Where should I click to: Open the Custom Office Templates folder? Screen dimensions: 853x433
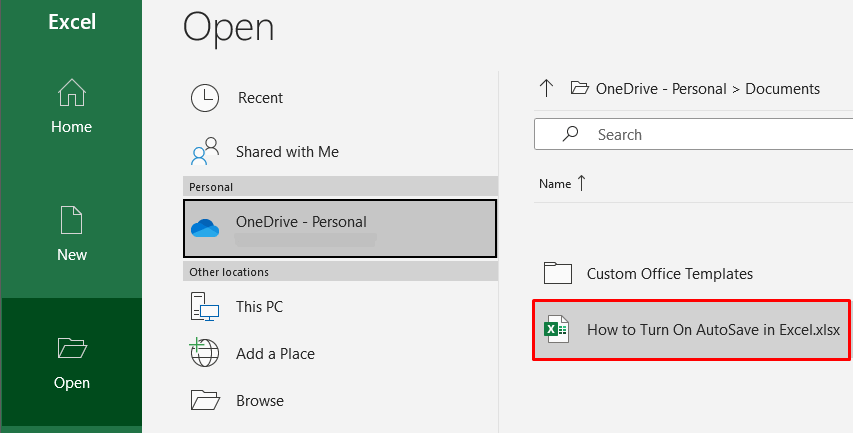point(693,274)
